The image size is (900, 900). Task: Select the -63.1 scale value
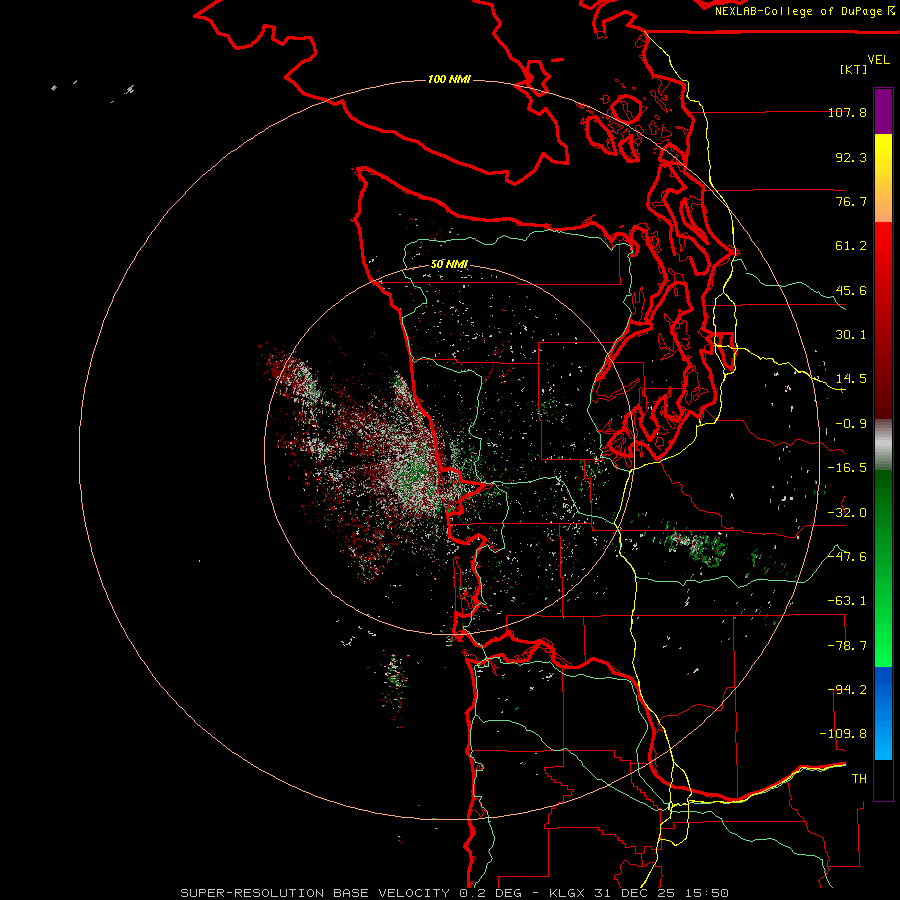pyautogui.click(x=847, y=601)
